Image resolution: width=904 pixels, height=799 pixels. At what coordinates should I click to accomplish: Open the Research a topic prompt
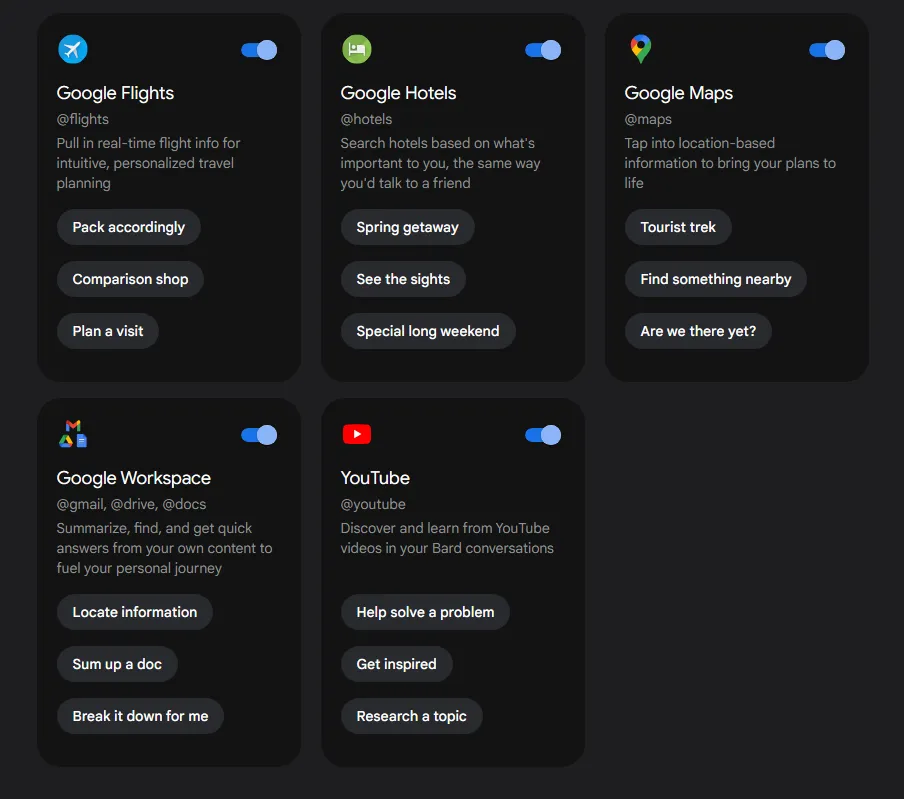pyautogui.click(x=412, y=716)
